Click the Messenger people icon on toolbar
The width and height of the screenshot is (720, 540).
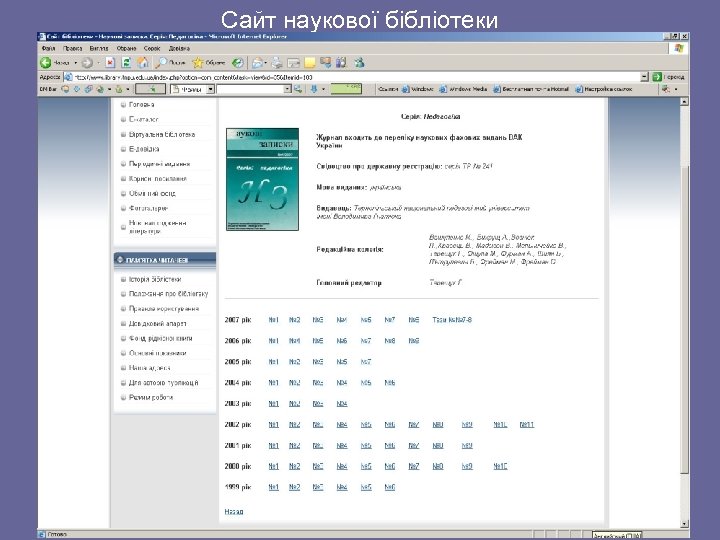[326, 62]
